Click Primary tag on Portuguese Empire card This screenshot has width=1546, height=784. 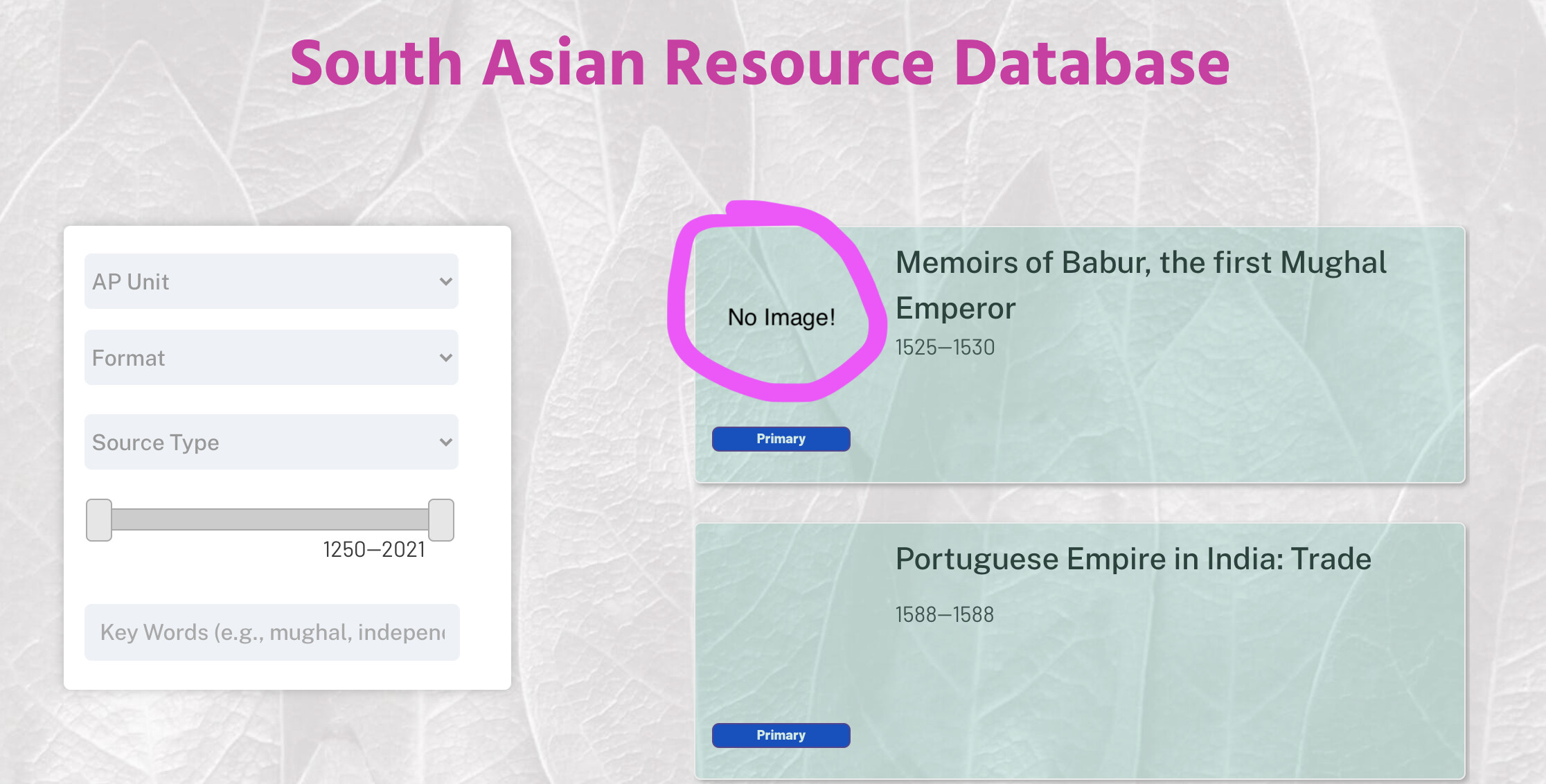pos(781,736)
